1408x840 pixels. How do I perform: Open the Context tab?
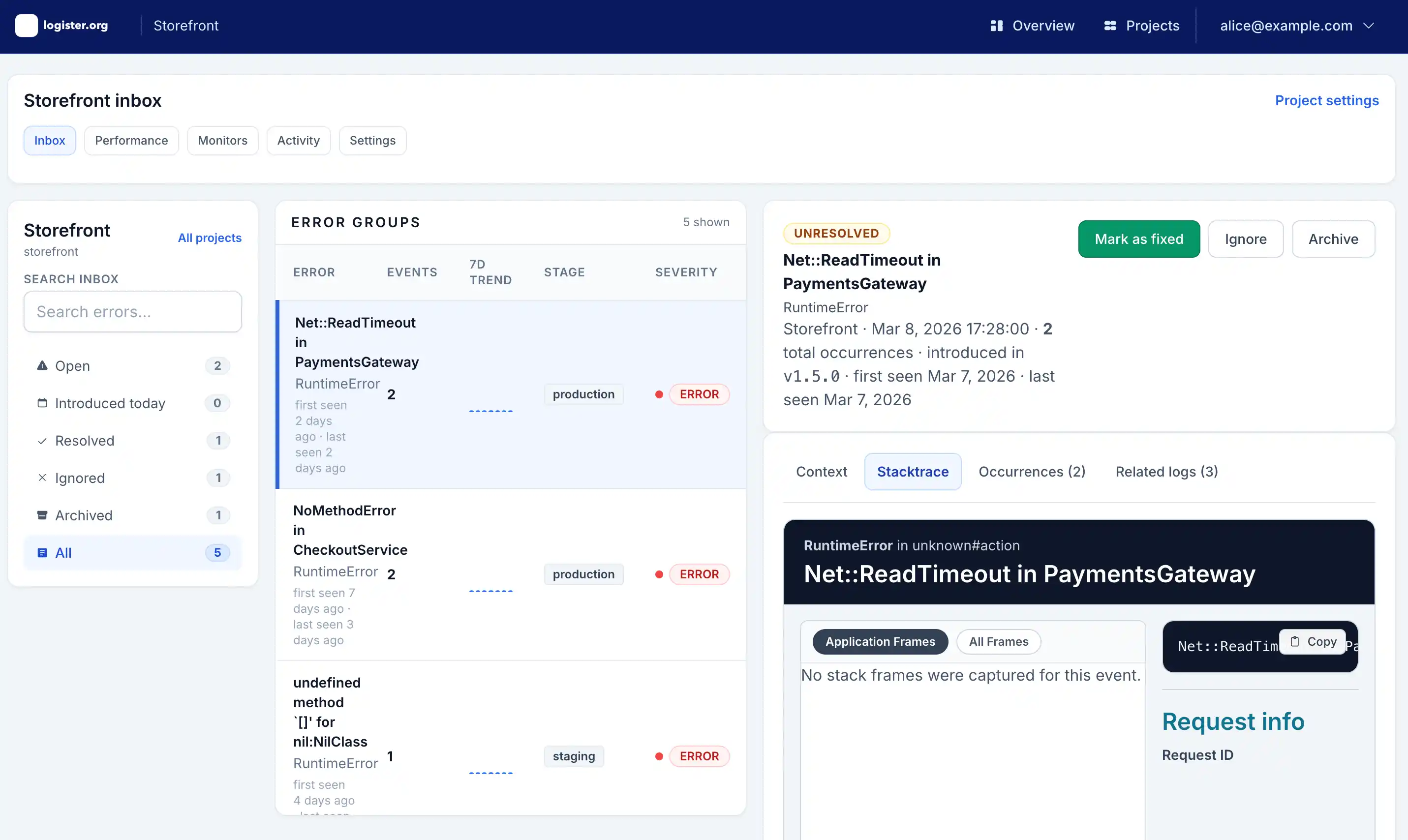(821, 472)
